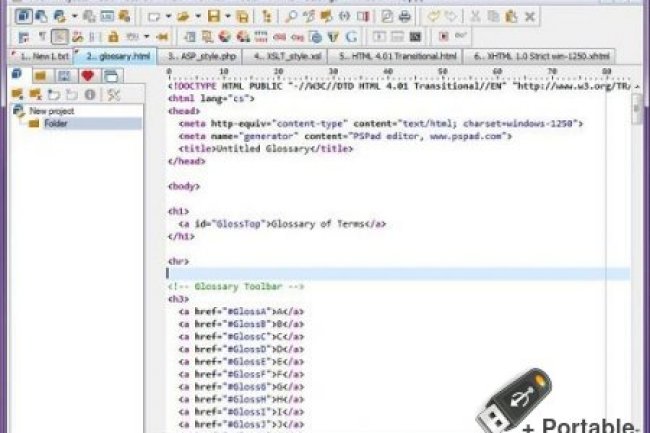Click the save floppy disk icon
The width and height of the screenshot is (650, 433).
(x=214, y=17)
